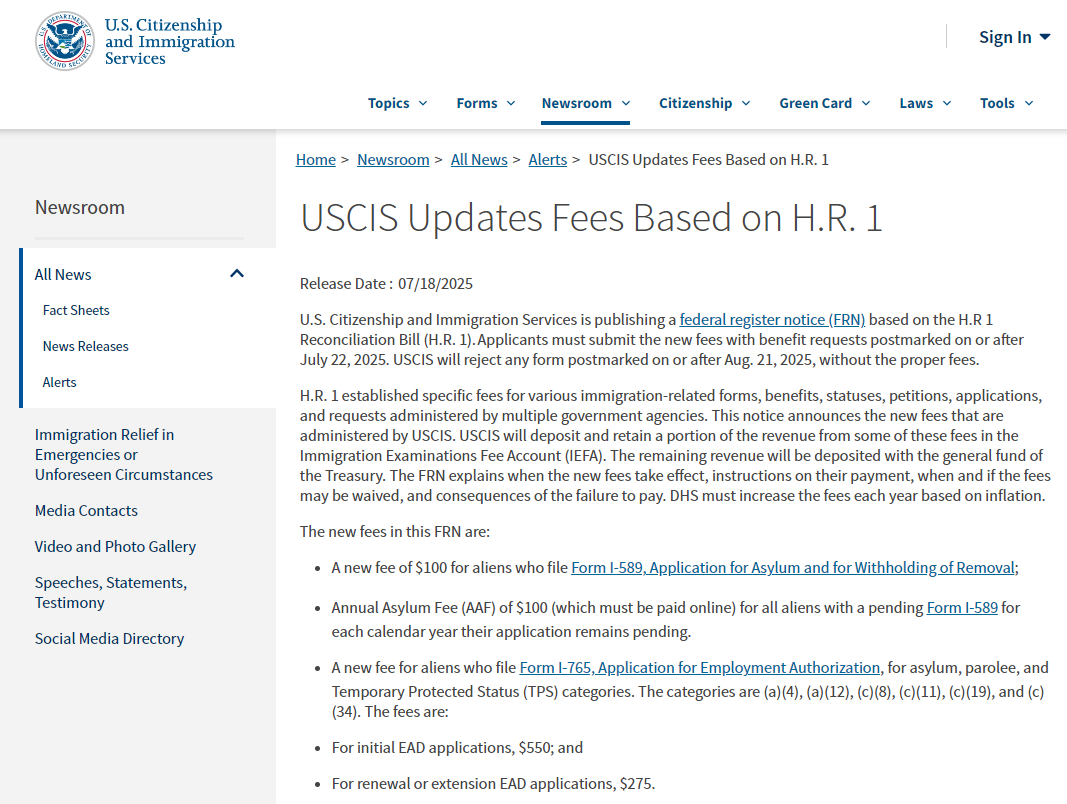Click the USCIS Homeland Security seal logo
Image resolution: width=1067 pixels, height=804 pixels.
(x=67, y=42)
